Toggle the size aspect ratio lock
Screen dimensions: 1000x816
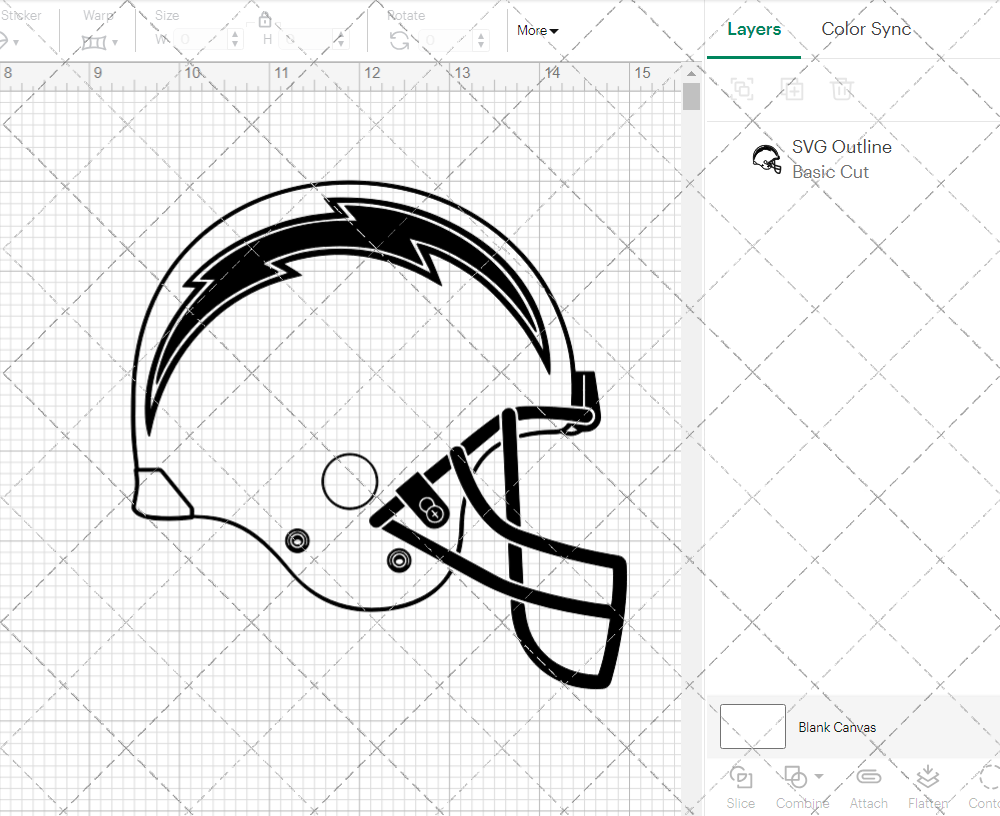click(265, 20)
